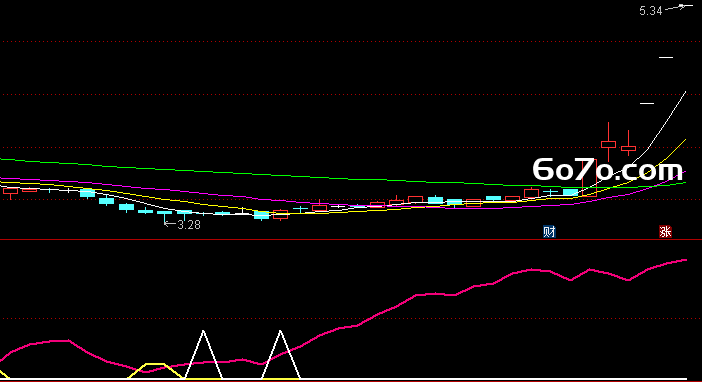Screen dimensions: 702x382
Task: Click the blue 财 financial marker icon
Action: [549, 232]
